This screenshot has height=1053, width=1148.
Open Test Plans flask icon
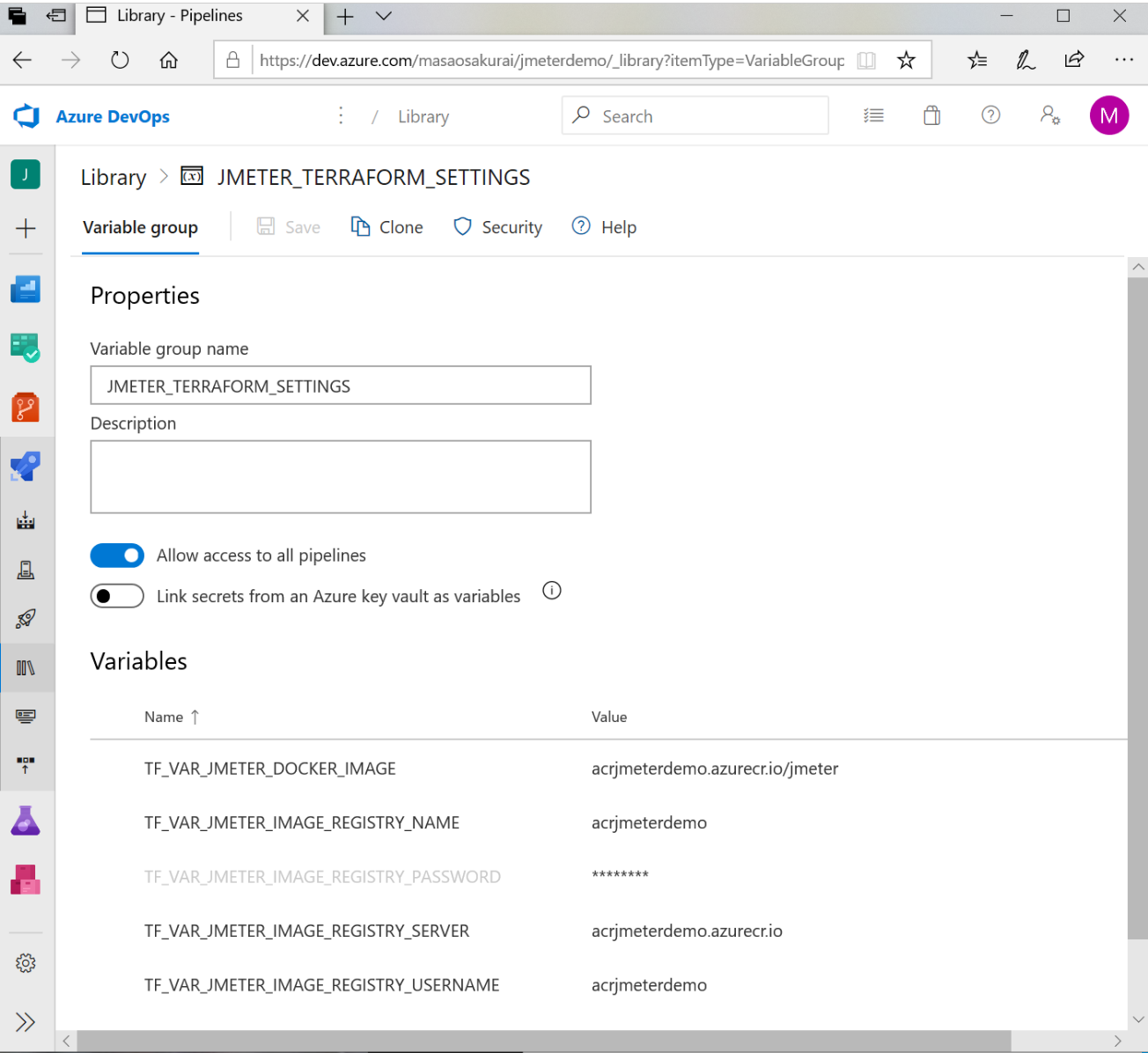click(x=26, y=821)
